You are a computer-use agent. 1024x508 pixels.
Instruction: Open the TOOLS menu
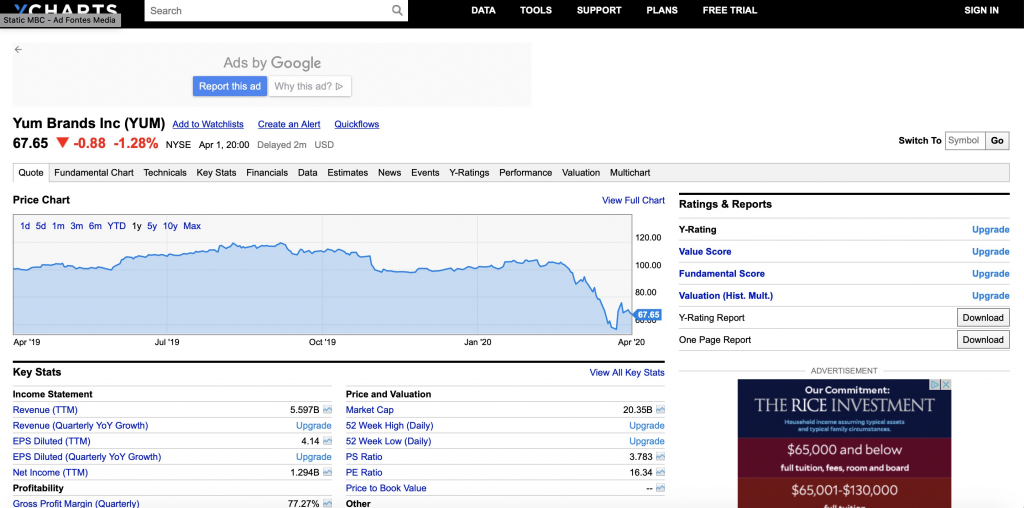click(x=536, y=10)
